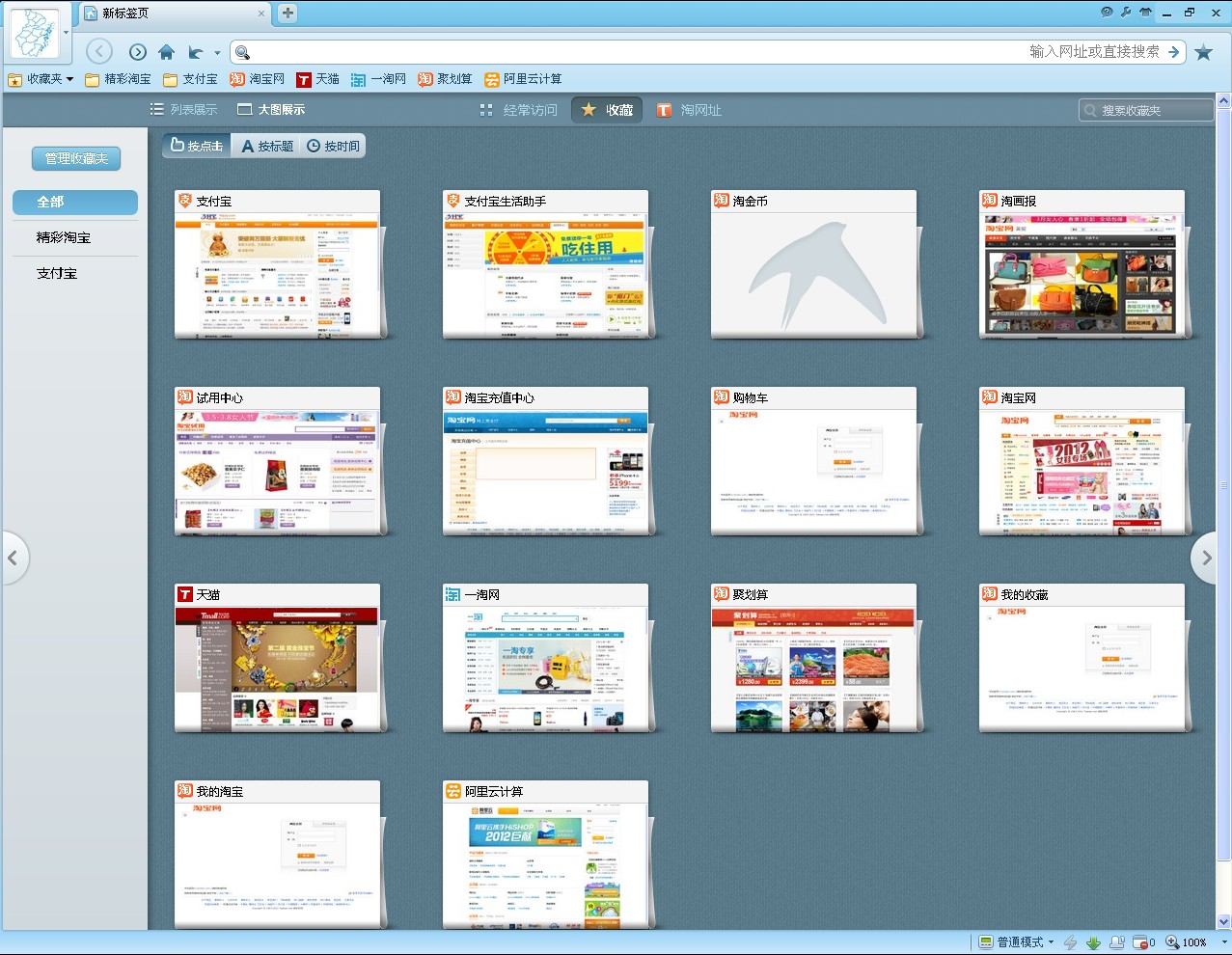This screenshot has height=955, width=1232.
Task: Select 全部 in the sidebar
Action: point(75,202)
